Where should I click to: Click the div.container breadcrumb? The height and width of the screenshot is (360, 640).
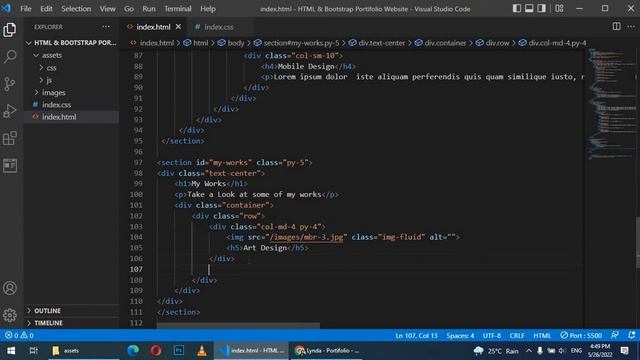[441, 43]
